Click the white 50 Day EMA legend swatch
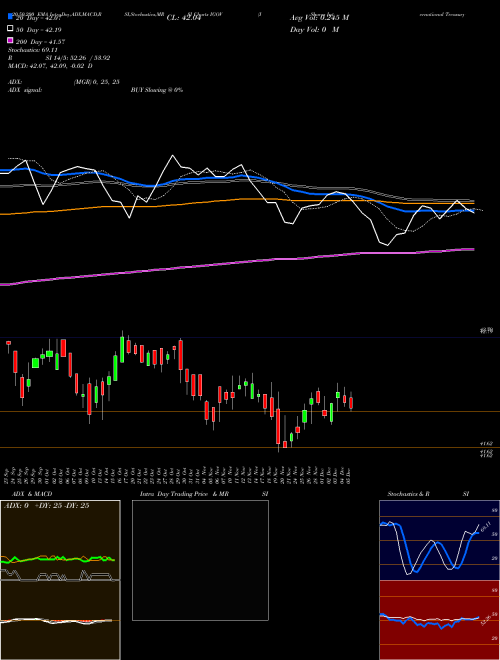 10,29
